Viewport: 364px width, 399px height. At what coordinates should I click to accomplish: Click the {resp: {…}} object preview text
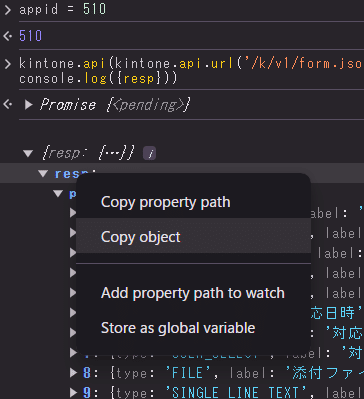[89, 153]
